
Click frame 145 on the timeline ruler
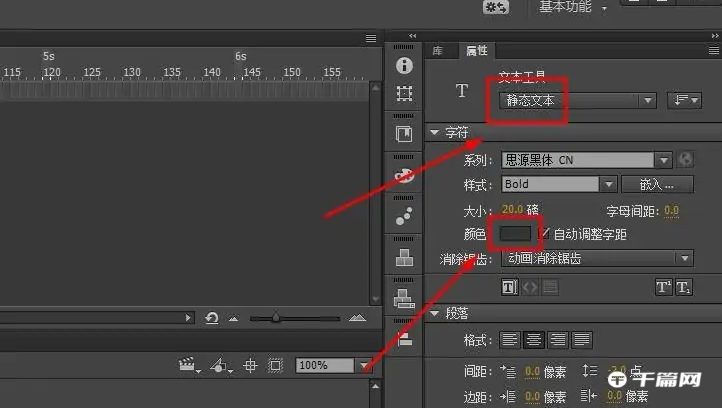[252, 72]
